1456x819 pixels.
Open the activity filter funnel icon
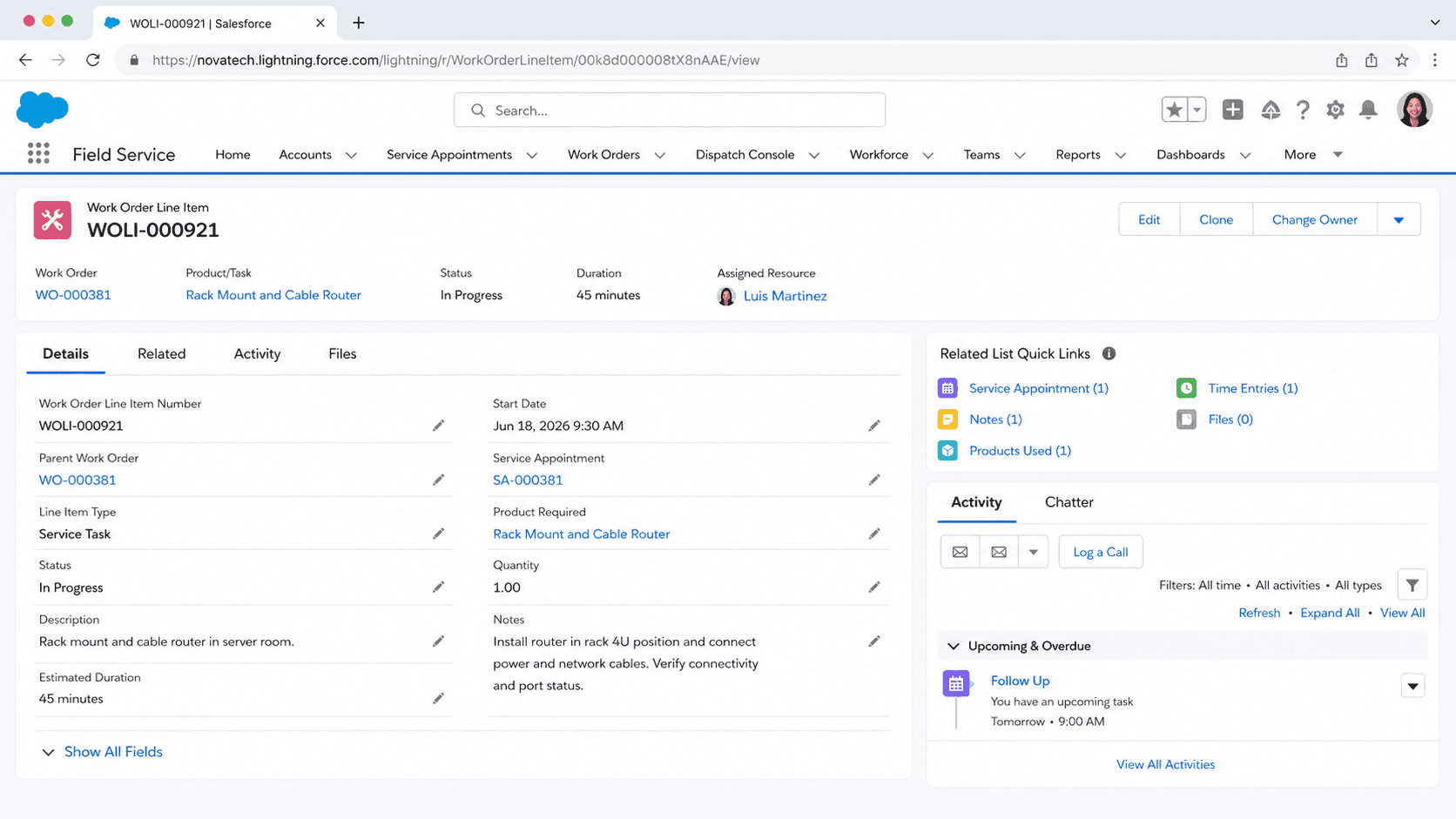[x=1412, y=585]
